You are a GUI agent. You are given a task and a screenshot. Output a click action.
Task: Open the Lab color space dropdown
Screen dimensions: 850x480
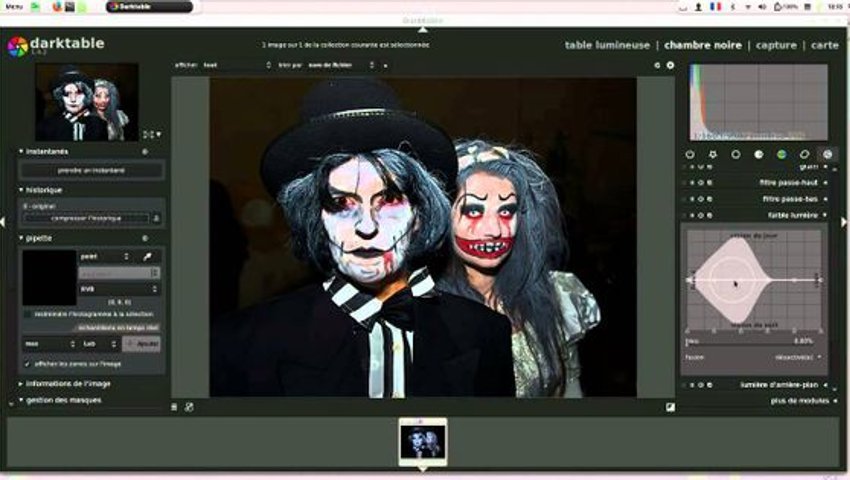tap(100, 344)
